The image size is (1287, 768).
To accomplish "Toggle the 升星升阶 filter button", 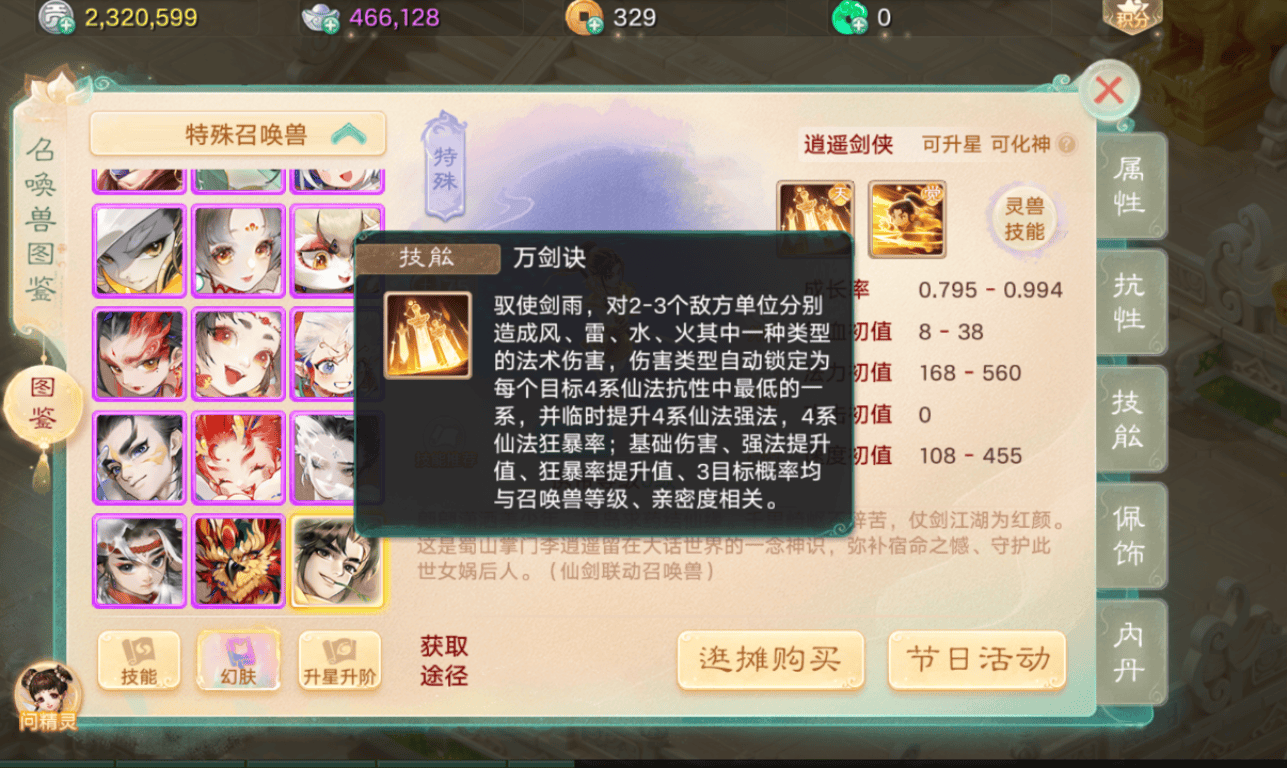I will (x=339, y=660).
